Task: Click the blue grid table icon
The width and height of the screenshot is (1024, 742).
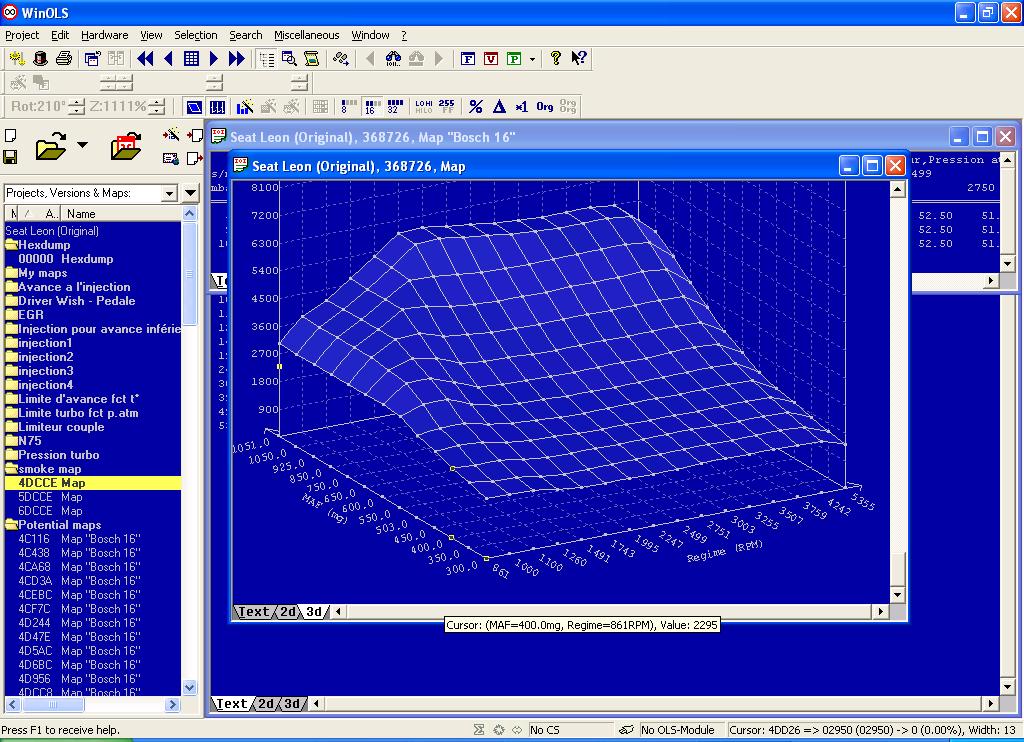Action: [x=191, y=59]
